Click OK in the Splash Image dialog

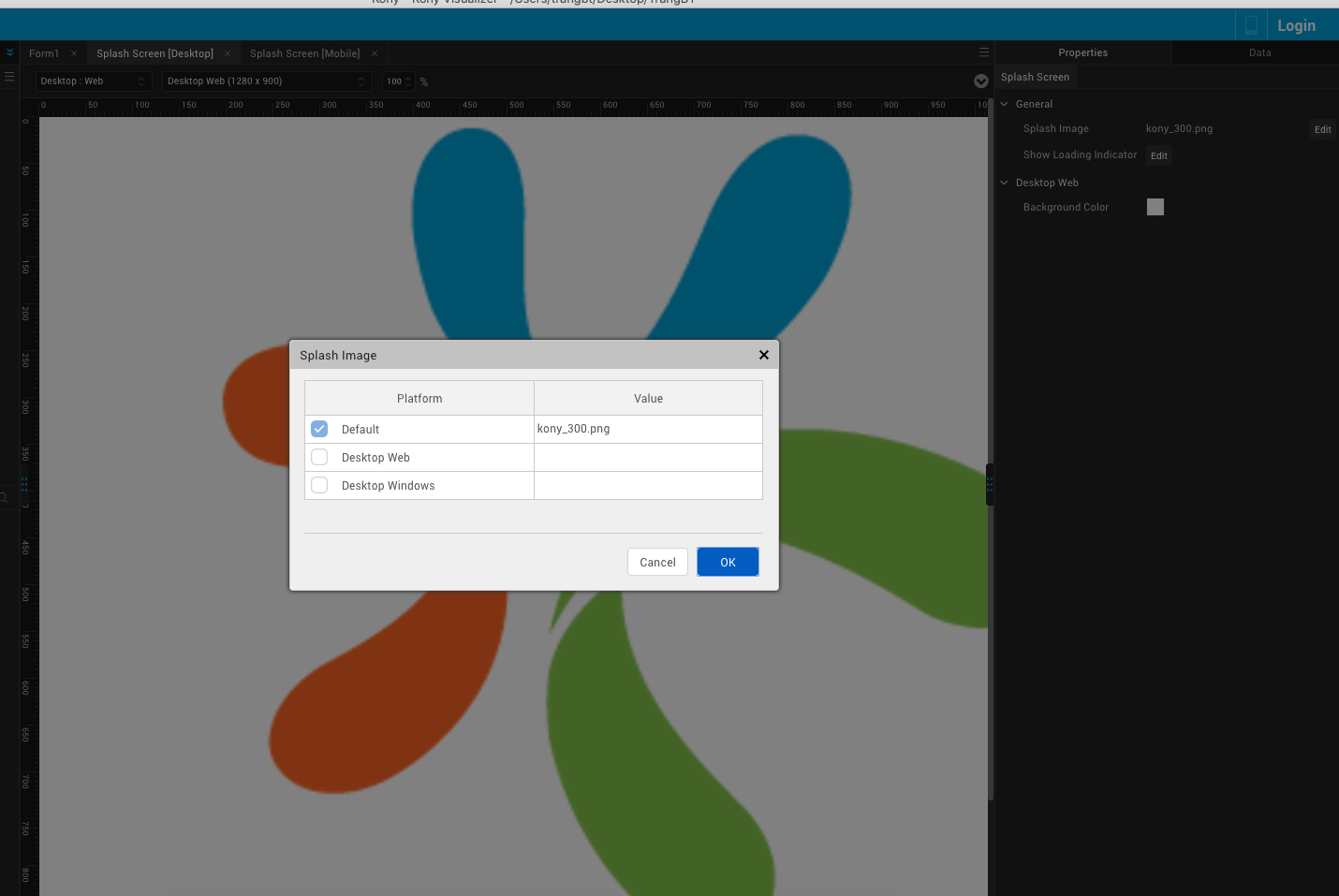728,562
